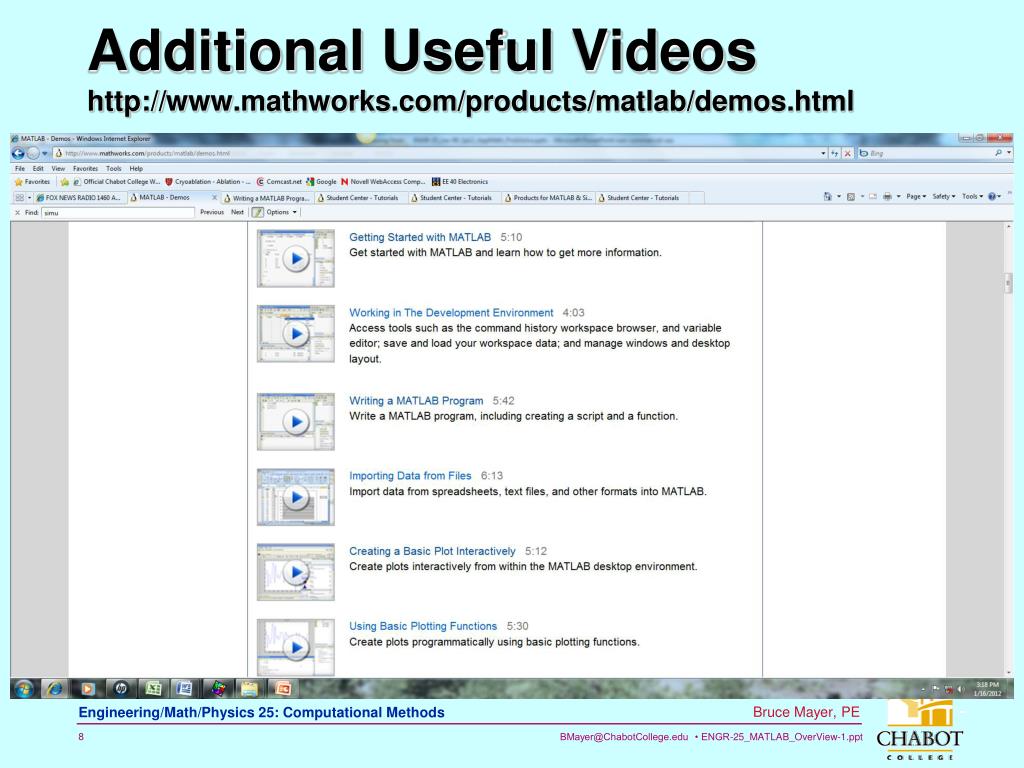Click Previous in the Find bar
This screenshot has height=768, width=1024.
point(212,212)
